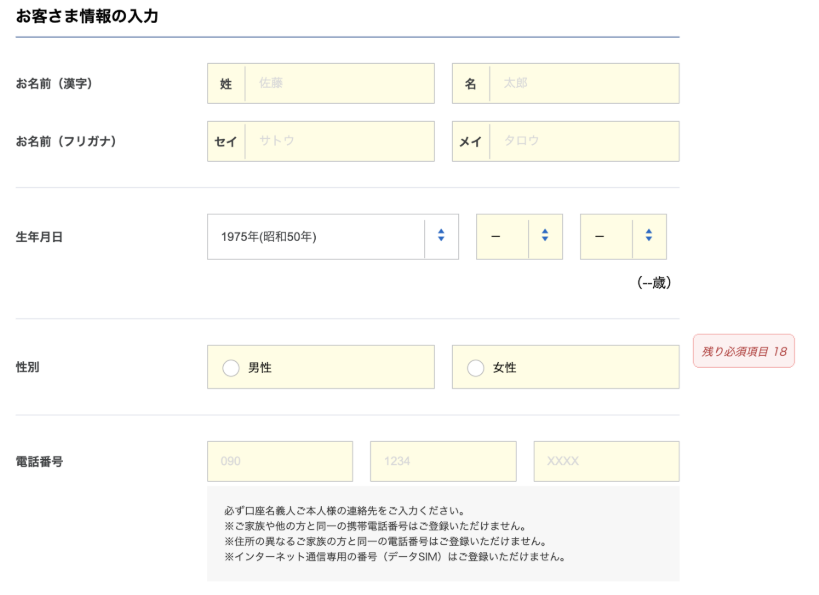819x595 pixels.
Task: Click the セイ prefix label in furigana row
Action: tap(226, 142)
